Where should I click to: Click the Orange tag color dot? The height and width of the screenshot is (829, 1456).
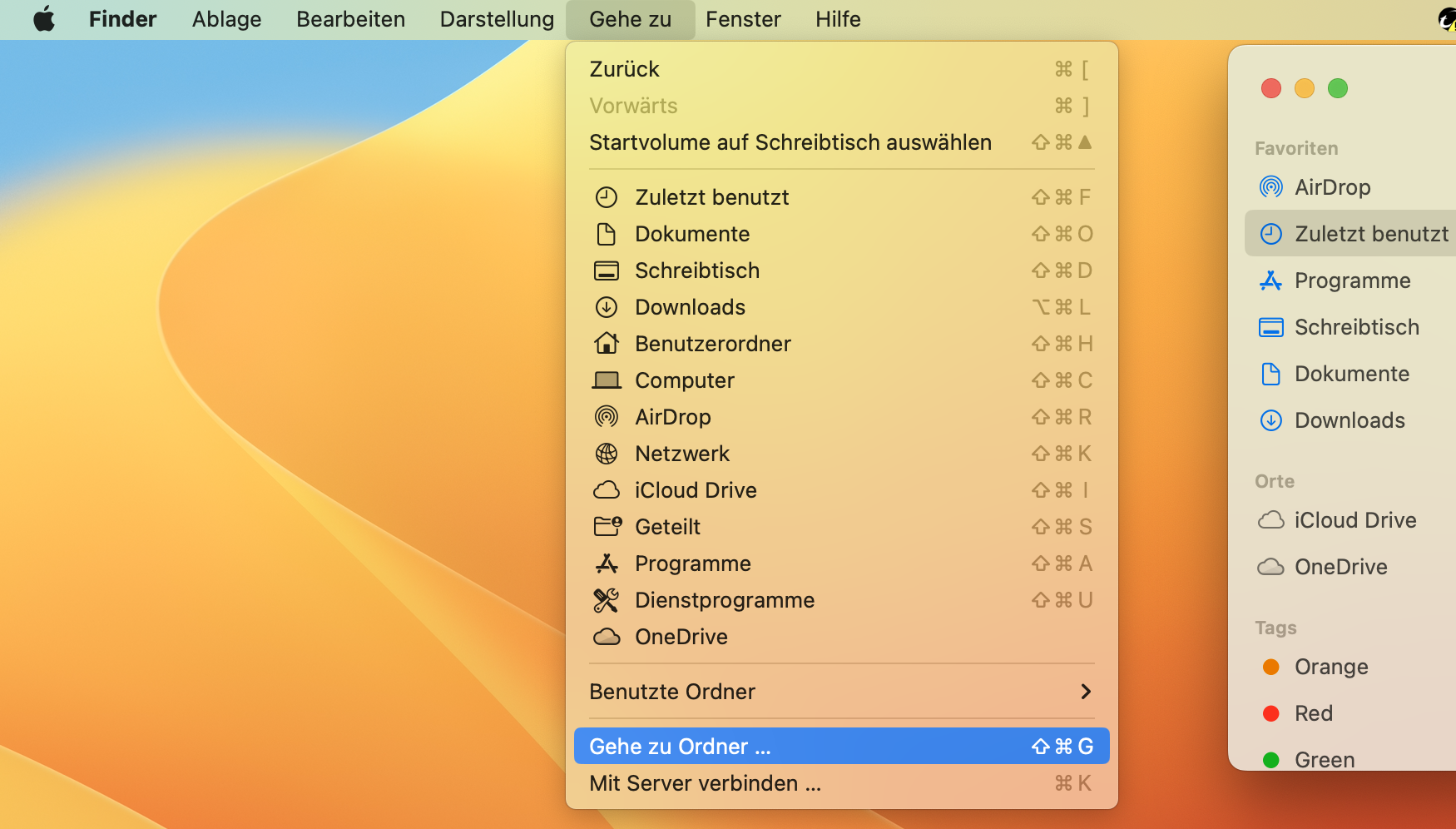[1270, 667]
